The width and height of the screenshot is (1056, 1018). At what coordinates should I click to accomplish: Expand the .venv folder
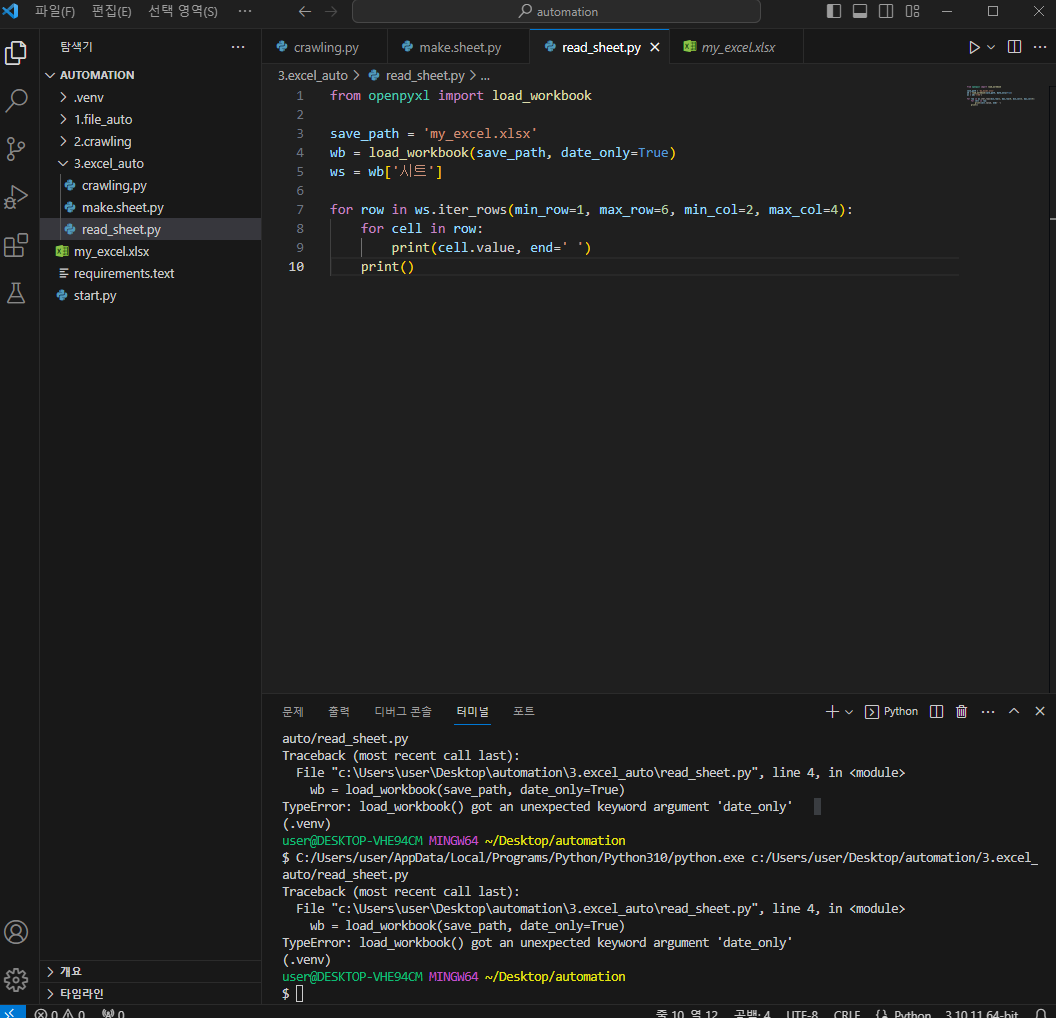(152, 98)
